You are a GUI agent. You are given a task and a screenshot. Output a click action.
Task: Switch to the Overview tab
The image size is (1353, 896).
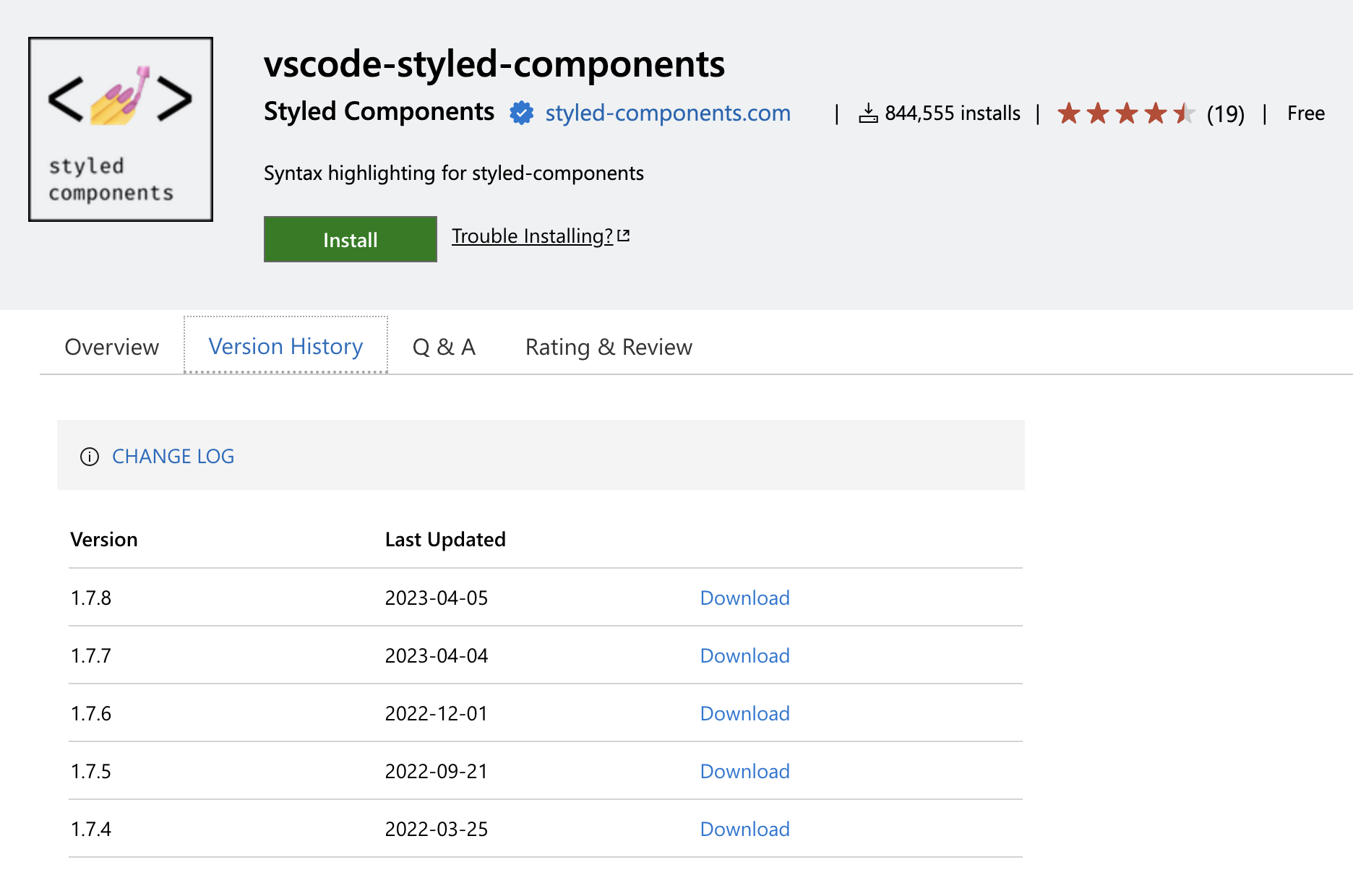tap(112, 347)
